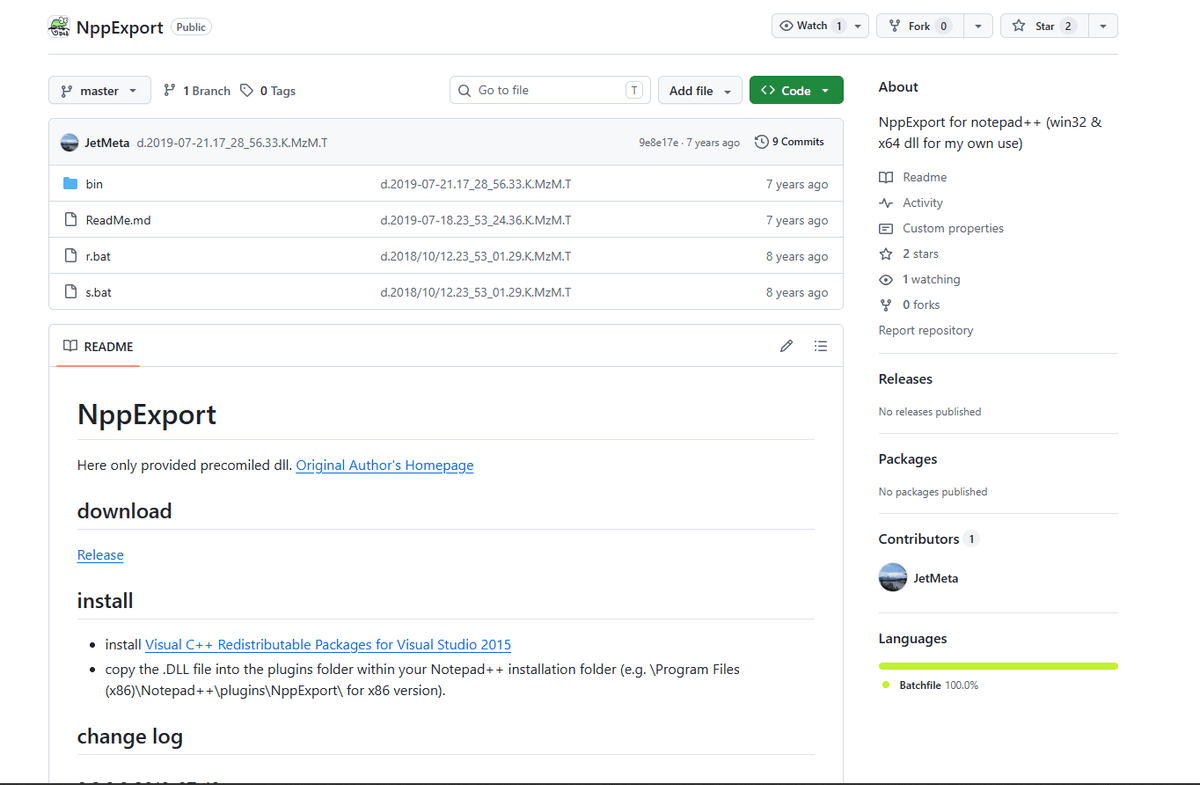Click the tag icon beside 0 Tags
The height and width of the screenshot is (785, 1200).
pos(247,90)
